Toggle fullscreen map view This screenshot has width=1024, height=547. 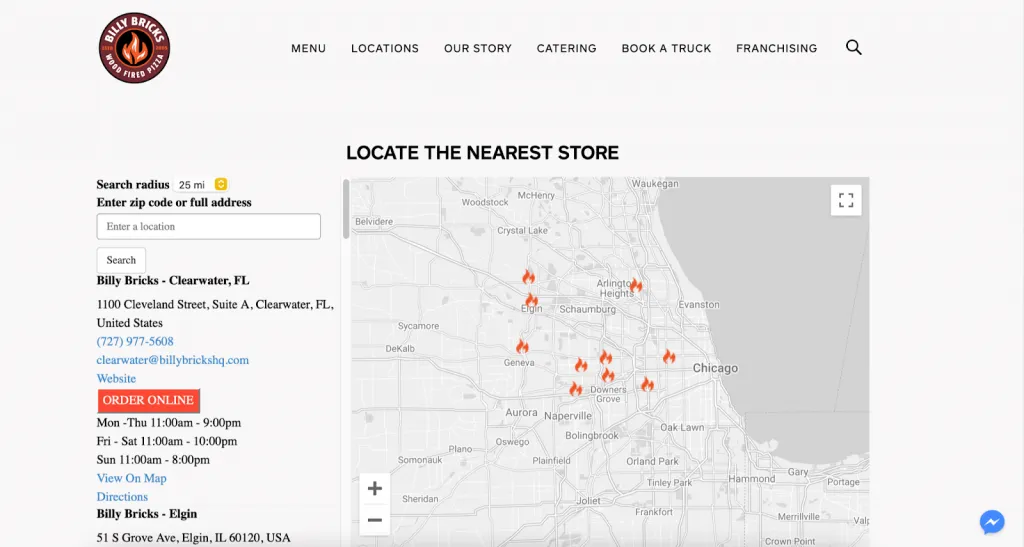[x=846, y=200]
